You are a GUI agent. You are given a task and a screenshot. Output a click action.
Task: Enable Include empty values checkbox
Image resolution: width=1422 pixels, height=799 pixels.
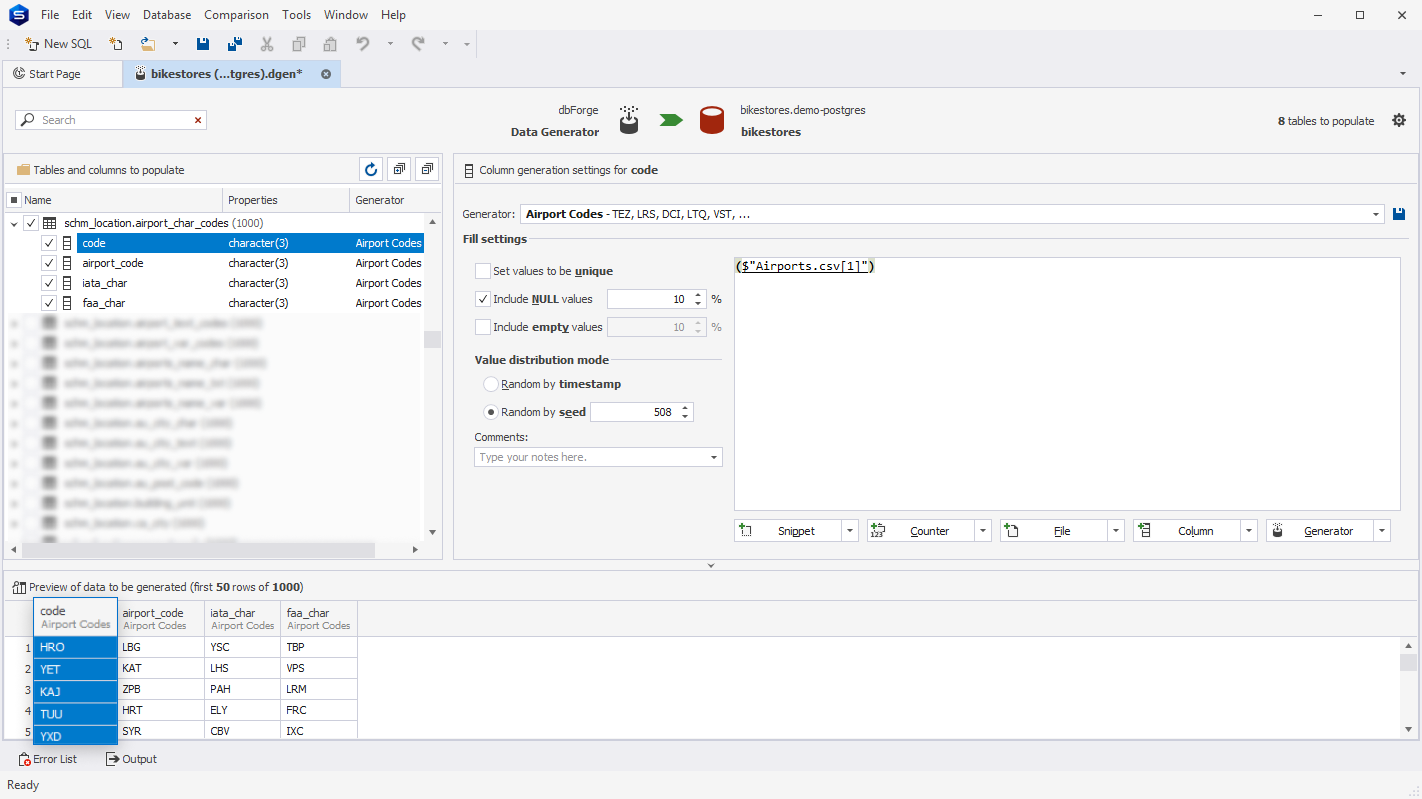tap(483, 327)
